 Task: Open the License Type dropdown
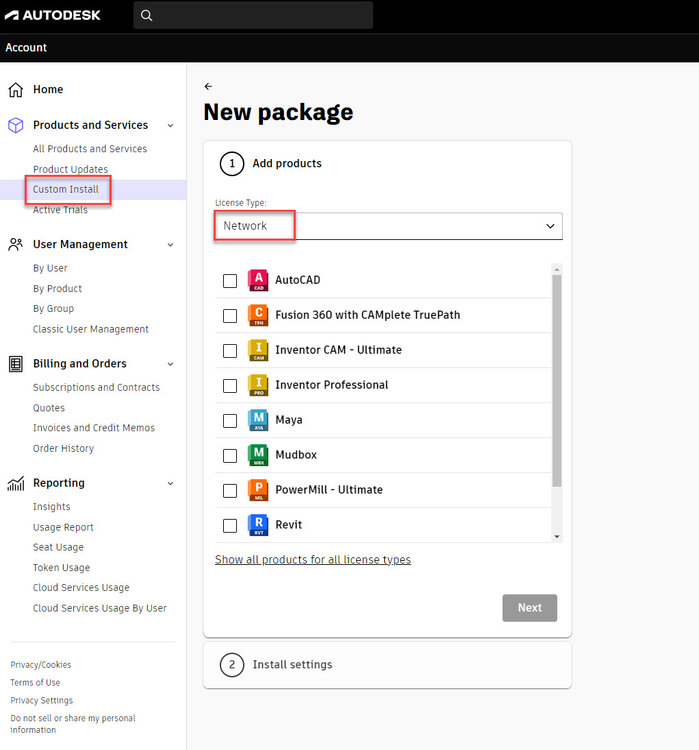pyautogui.click(x=388, y=226)
